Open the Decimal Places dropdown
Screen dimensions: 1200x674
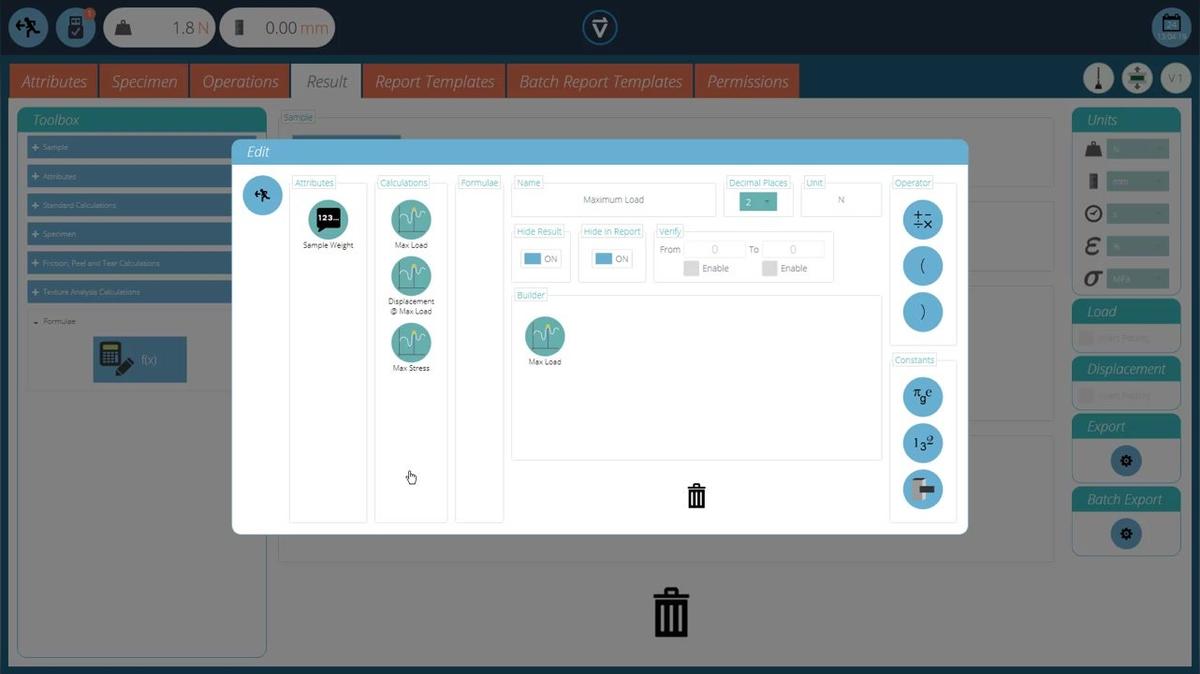click(x=758, y=201)
